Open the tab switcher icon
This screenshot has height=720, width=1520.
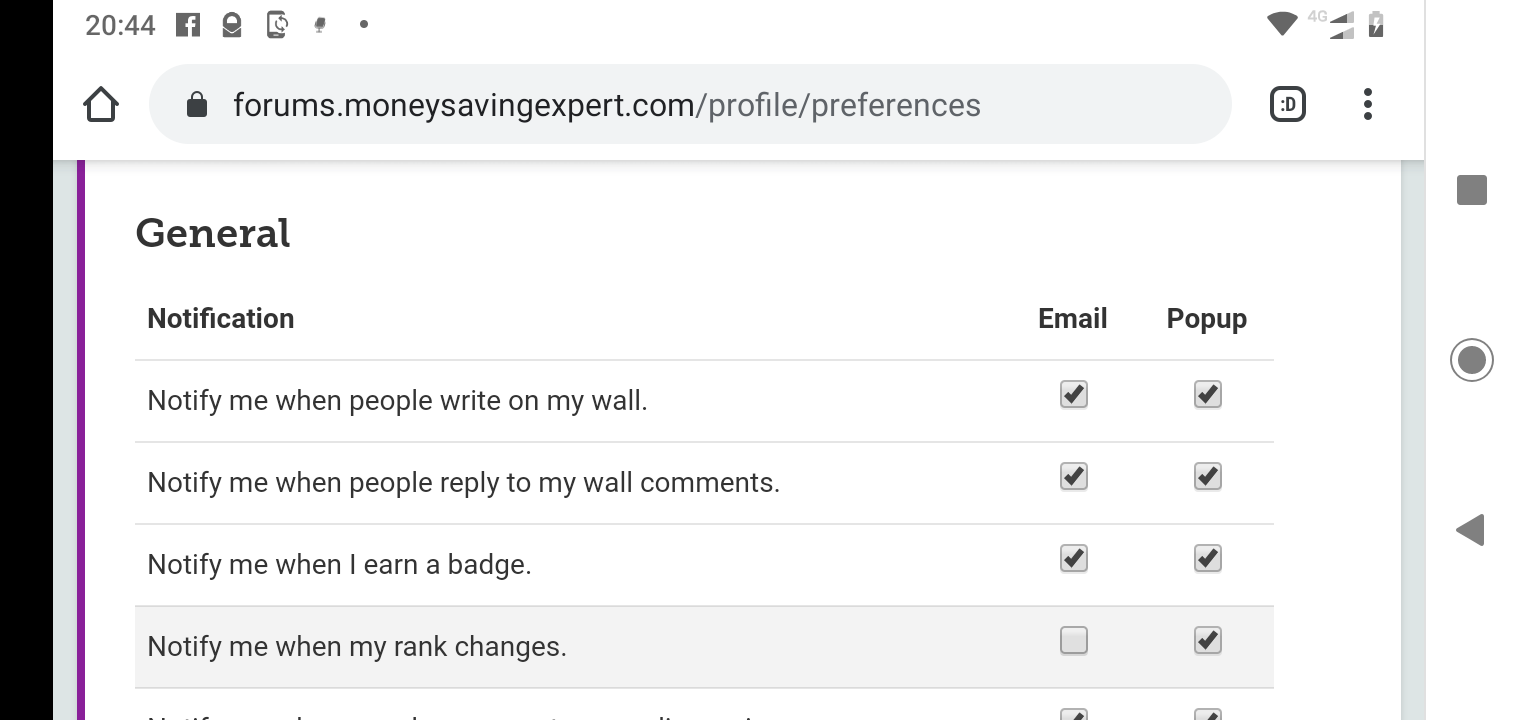(1288, 104)
